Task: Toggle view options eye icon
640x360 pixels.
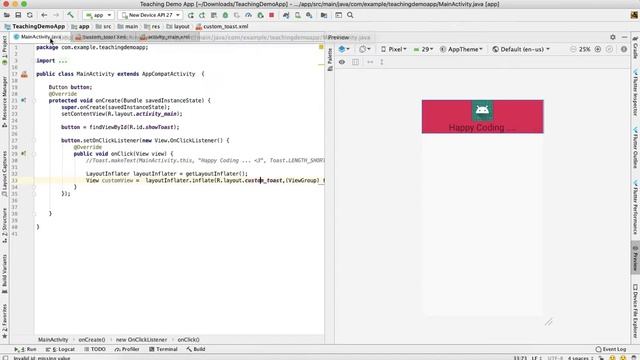Action: 342,62
